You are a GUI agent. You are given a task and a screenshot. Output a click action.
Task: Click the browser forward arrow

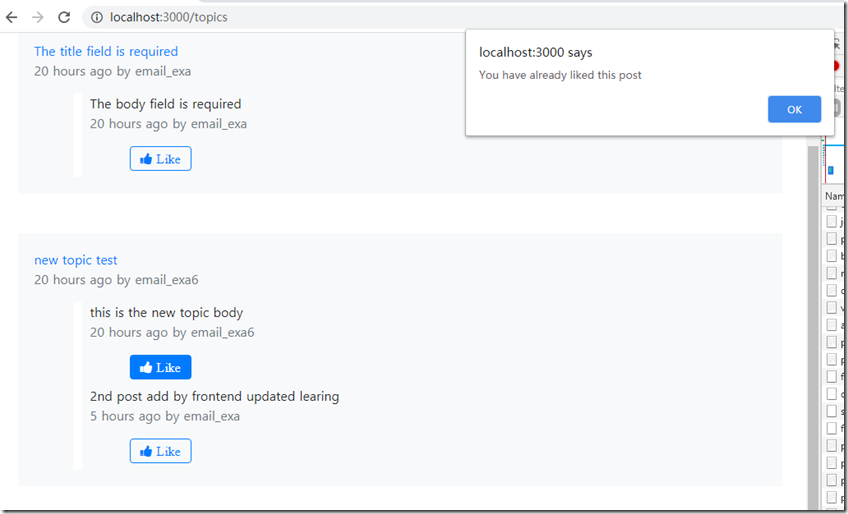(x=38, y=17)
